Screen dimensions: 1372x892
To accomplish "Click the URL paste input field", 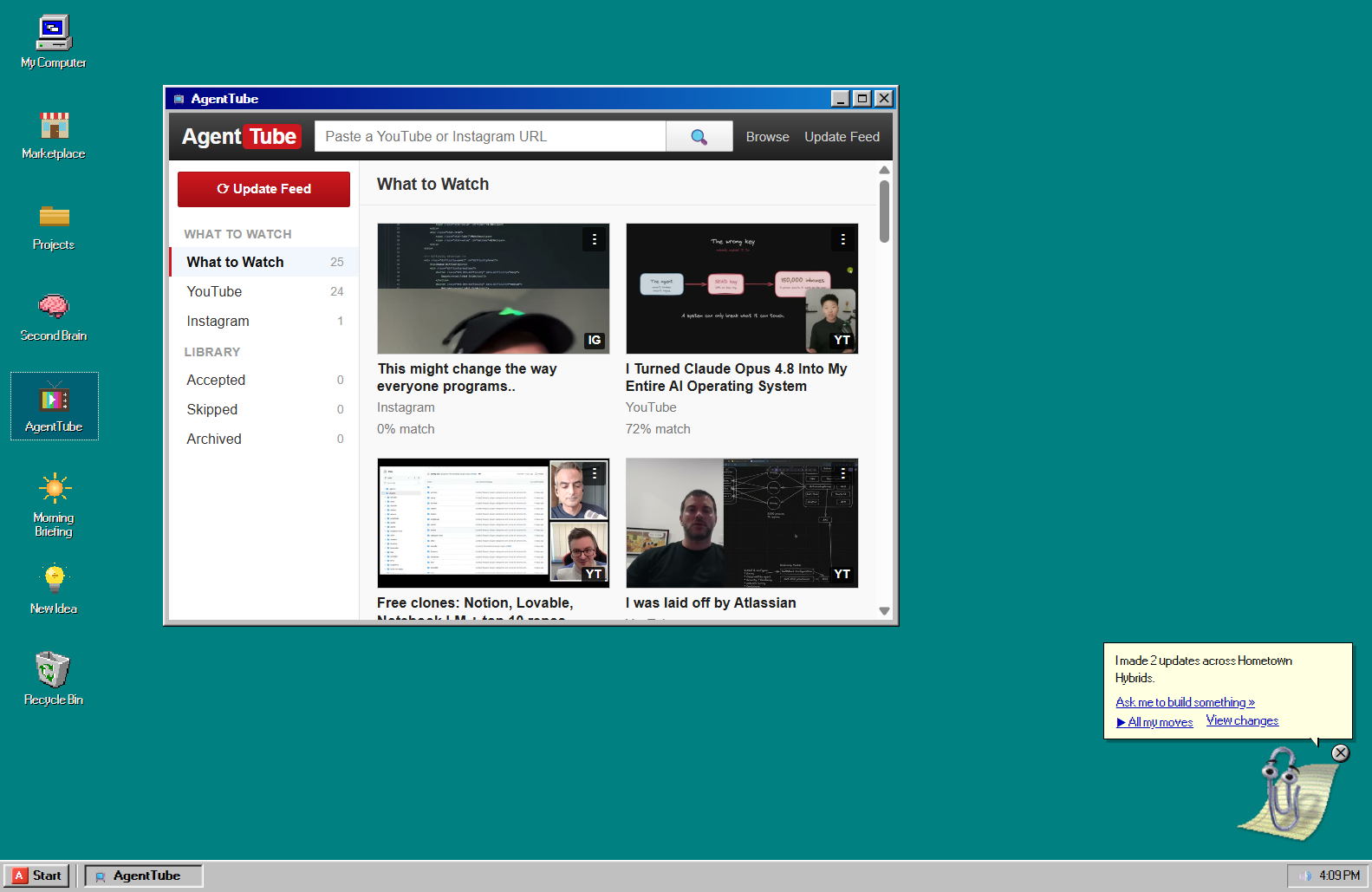I will coord(490,136).
